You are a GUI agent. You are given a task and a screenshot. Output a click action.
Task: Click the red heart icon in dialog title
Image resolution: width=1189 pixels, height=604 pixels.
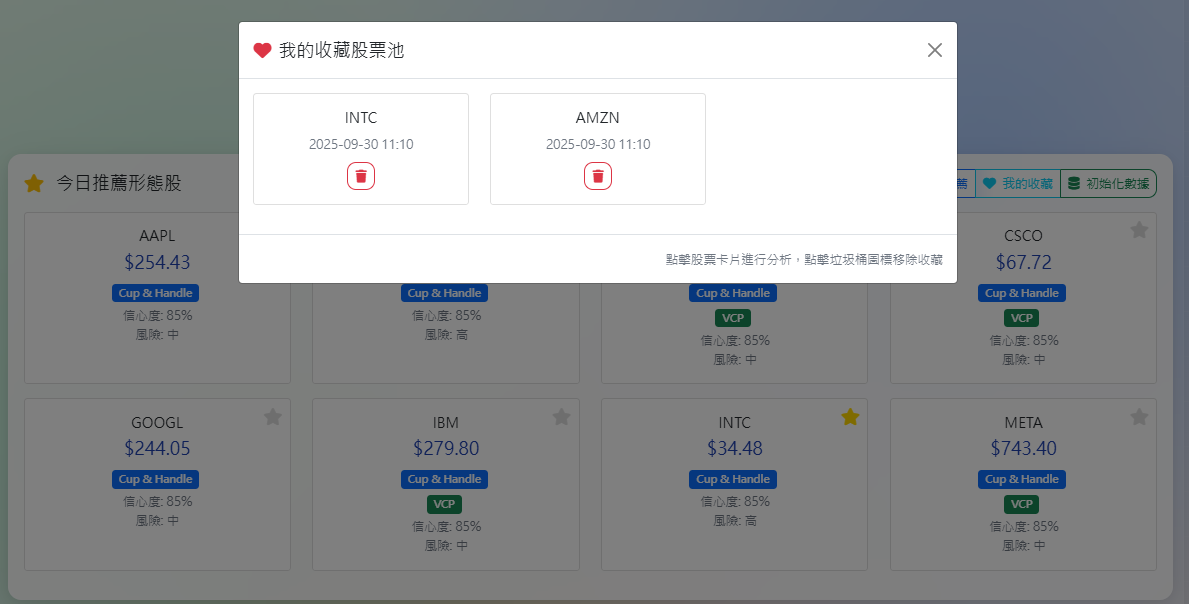coord(262,51)
